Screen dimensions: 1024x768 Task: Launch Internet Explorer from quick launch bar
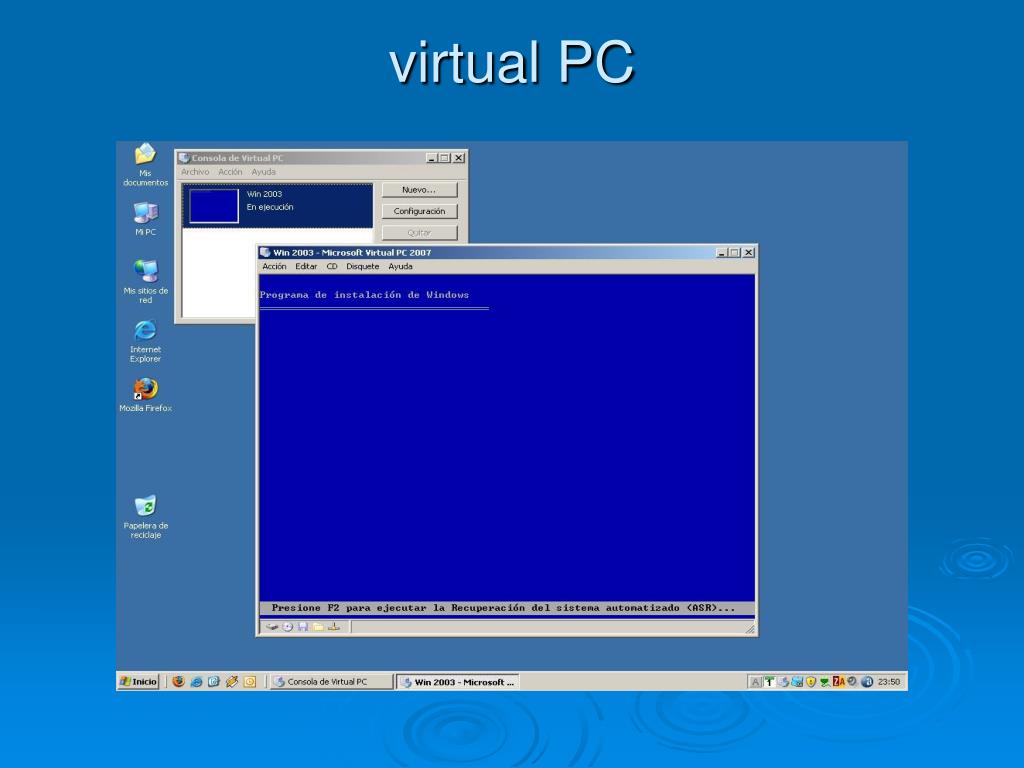click(196, 682)
